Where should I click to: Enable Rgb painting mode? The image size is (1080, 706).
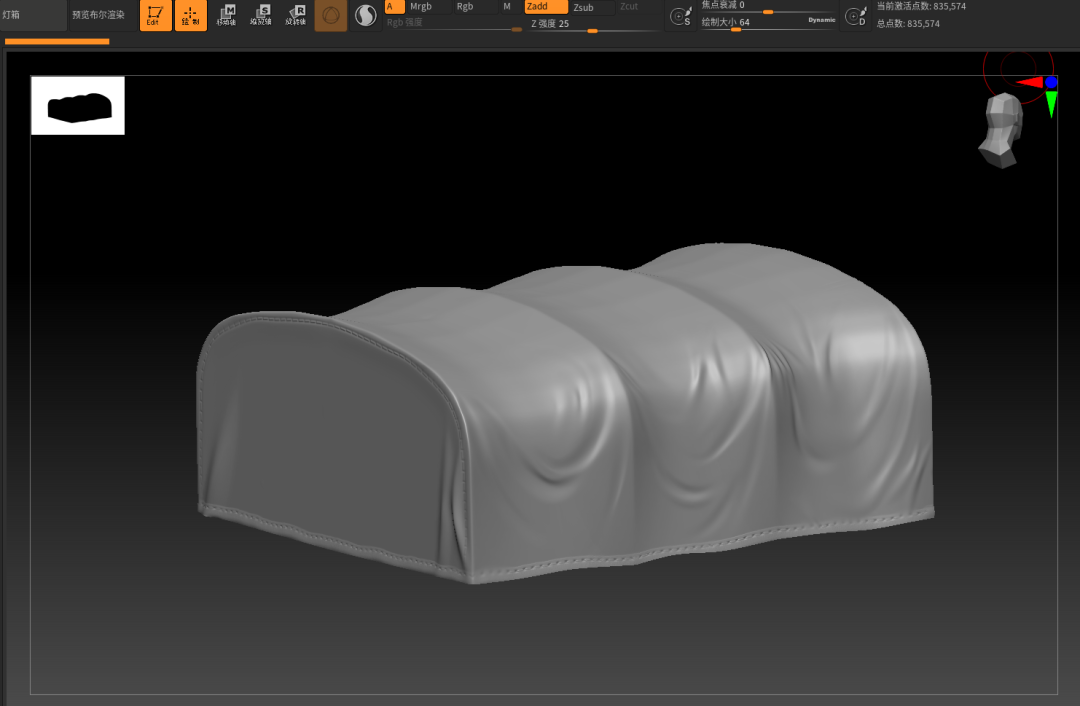[475, 7]
